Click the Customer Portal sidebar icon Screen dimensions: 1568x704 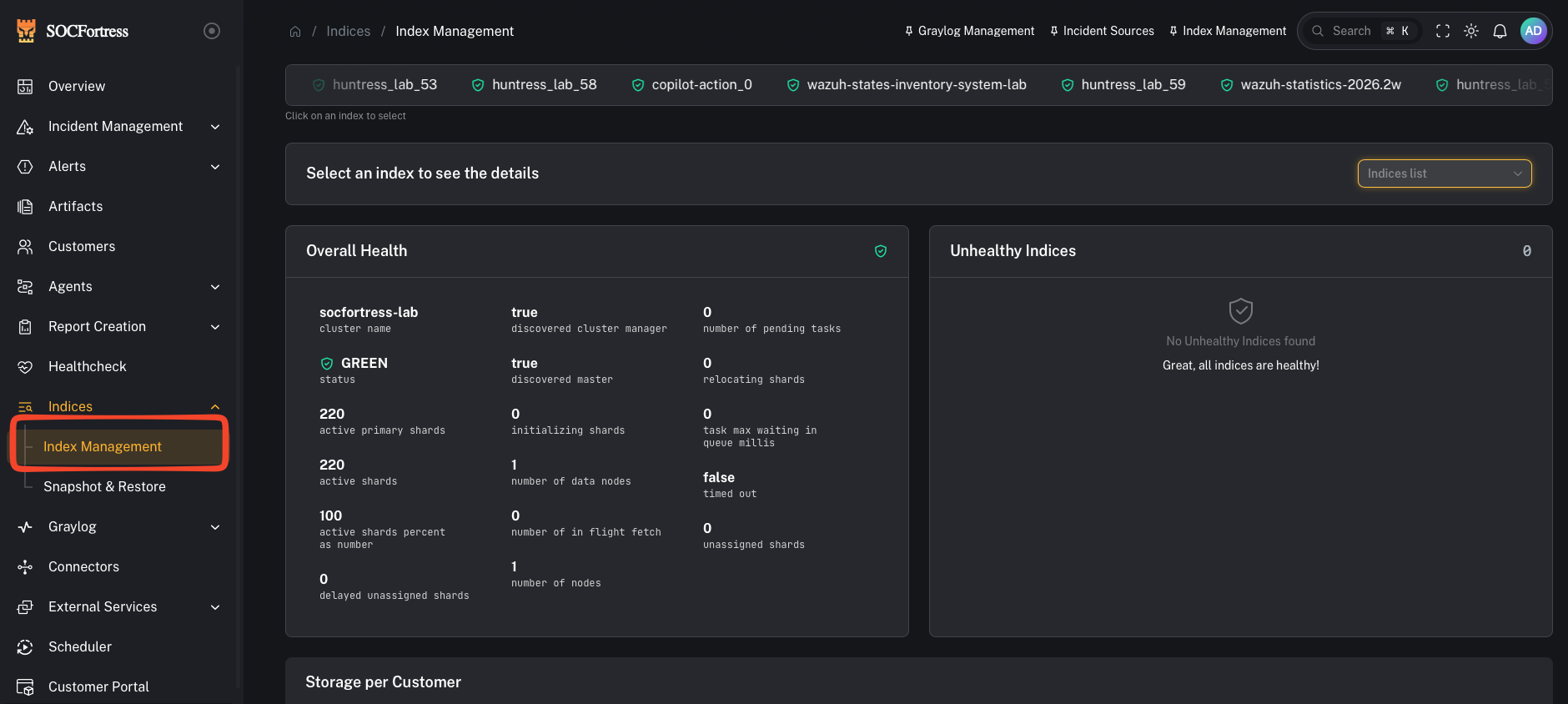coord(25,686)
